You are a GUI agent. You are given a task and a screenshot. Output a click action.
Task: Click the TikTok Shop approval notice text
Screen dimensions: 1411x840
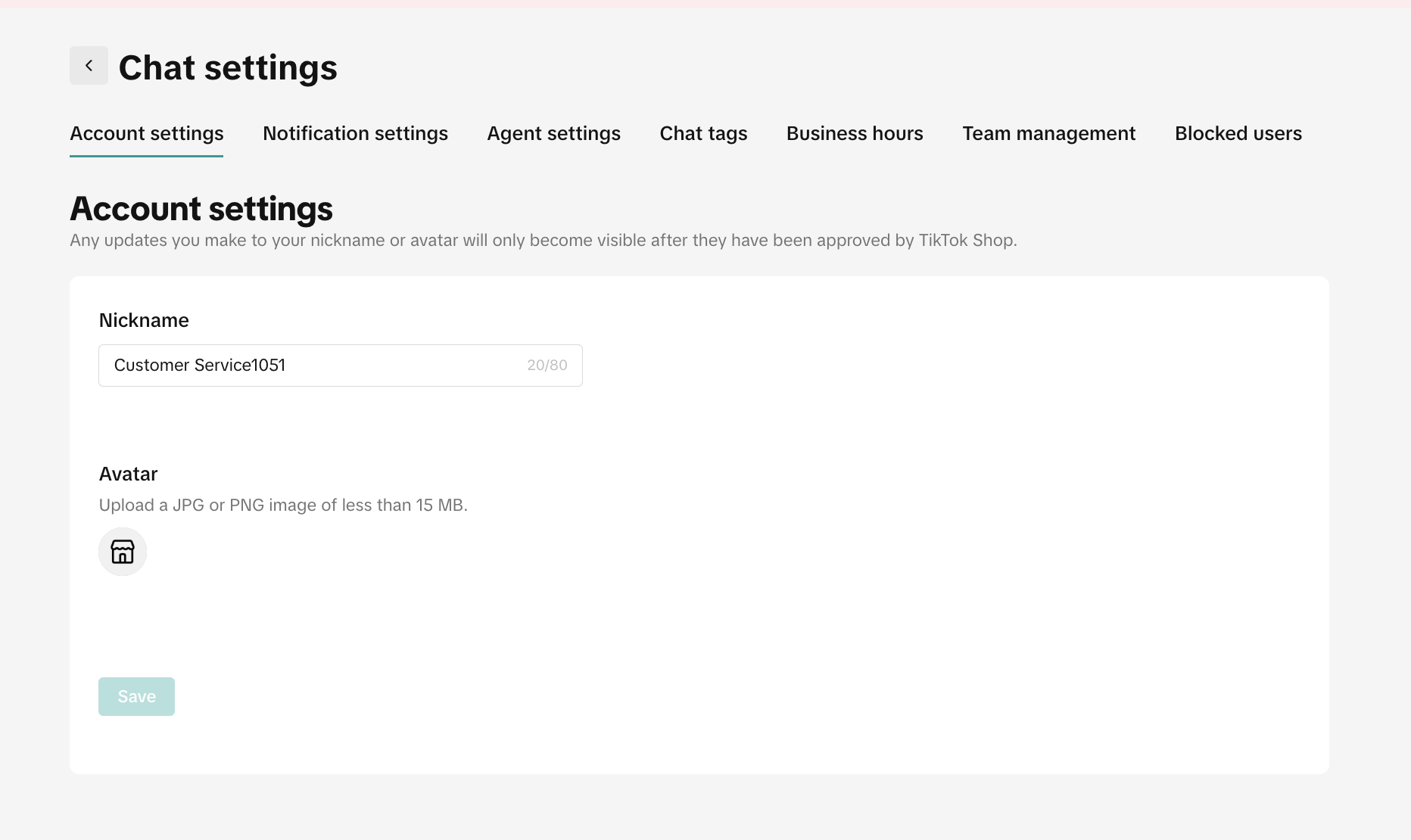tap(543, 241)
